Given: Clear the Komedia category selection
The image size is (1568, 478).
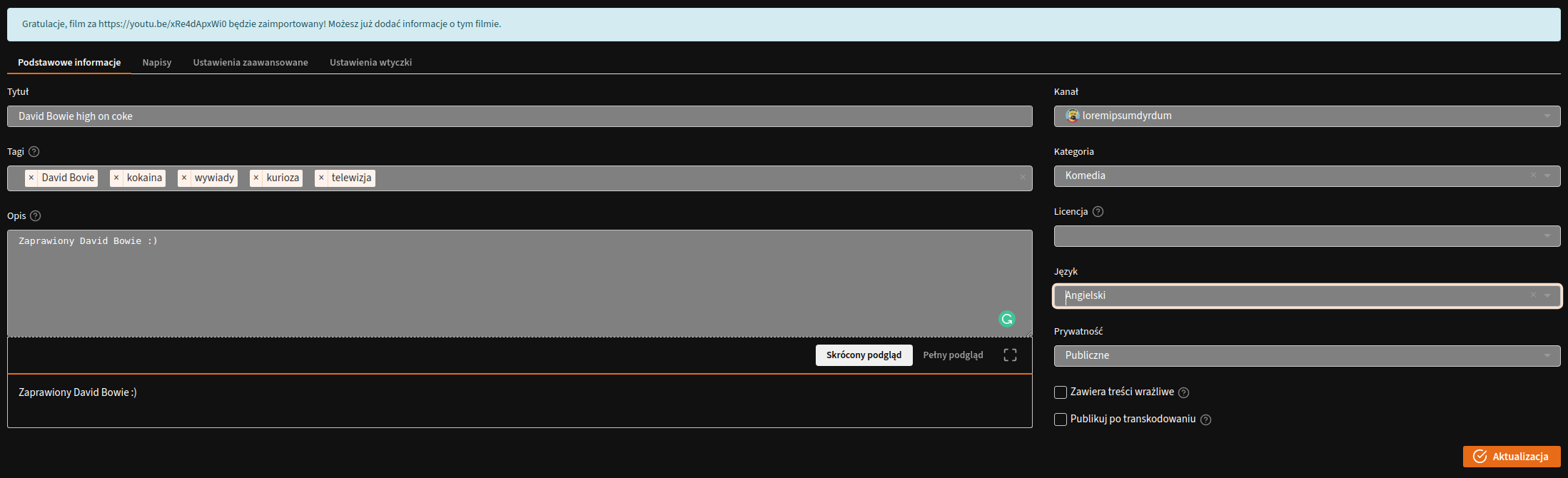Looking at the screenshot, I should (x=1532, y=176).
